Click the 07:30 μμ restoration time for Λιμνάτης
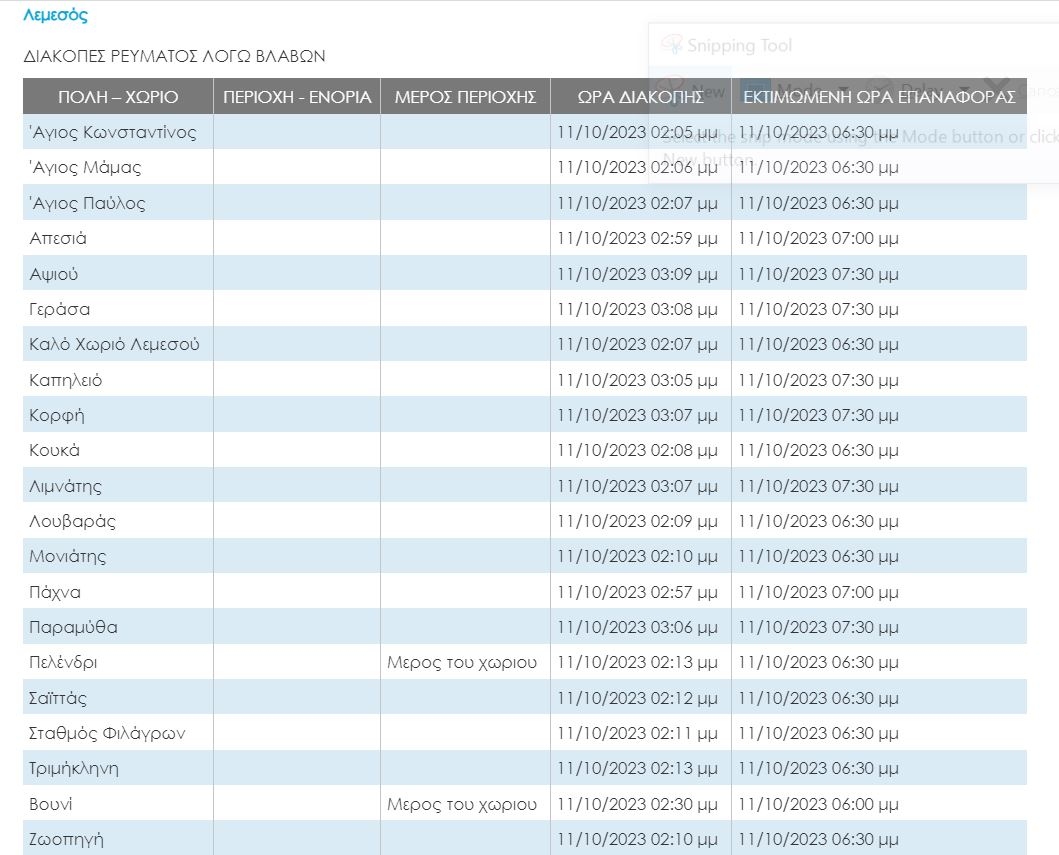 pos(818,486)
